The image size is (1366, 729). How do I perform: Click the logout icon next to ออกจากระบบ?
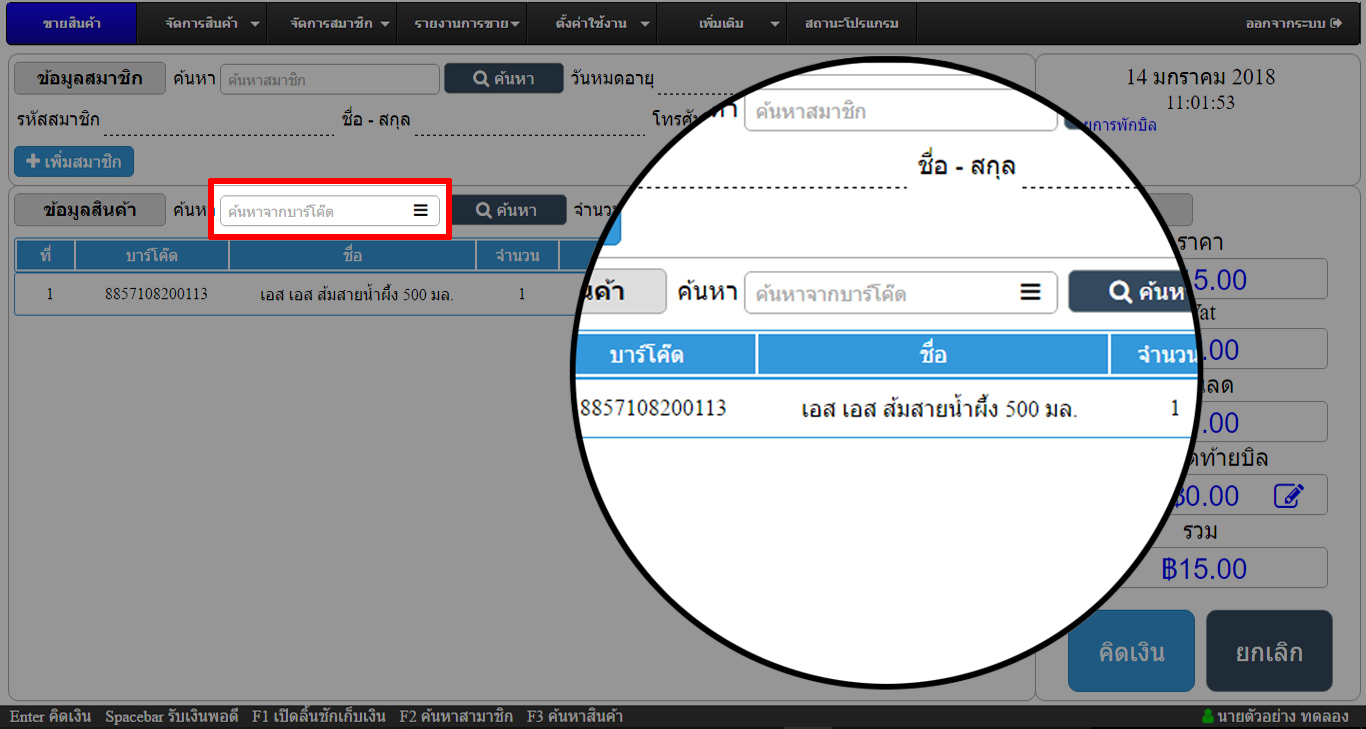1335,23
